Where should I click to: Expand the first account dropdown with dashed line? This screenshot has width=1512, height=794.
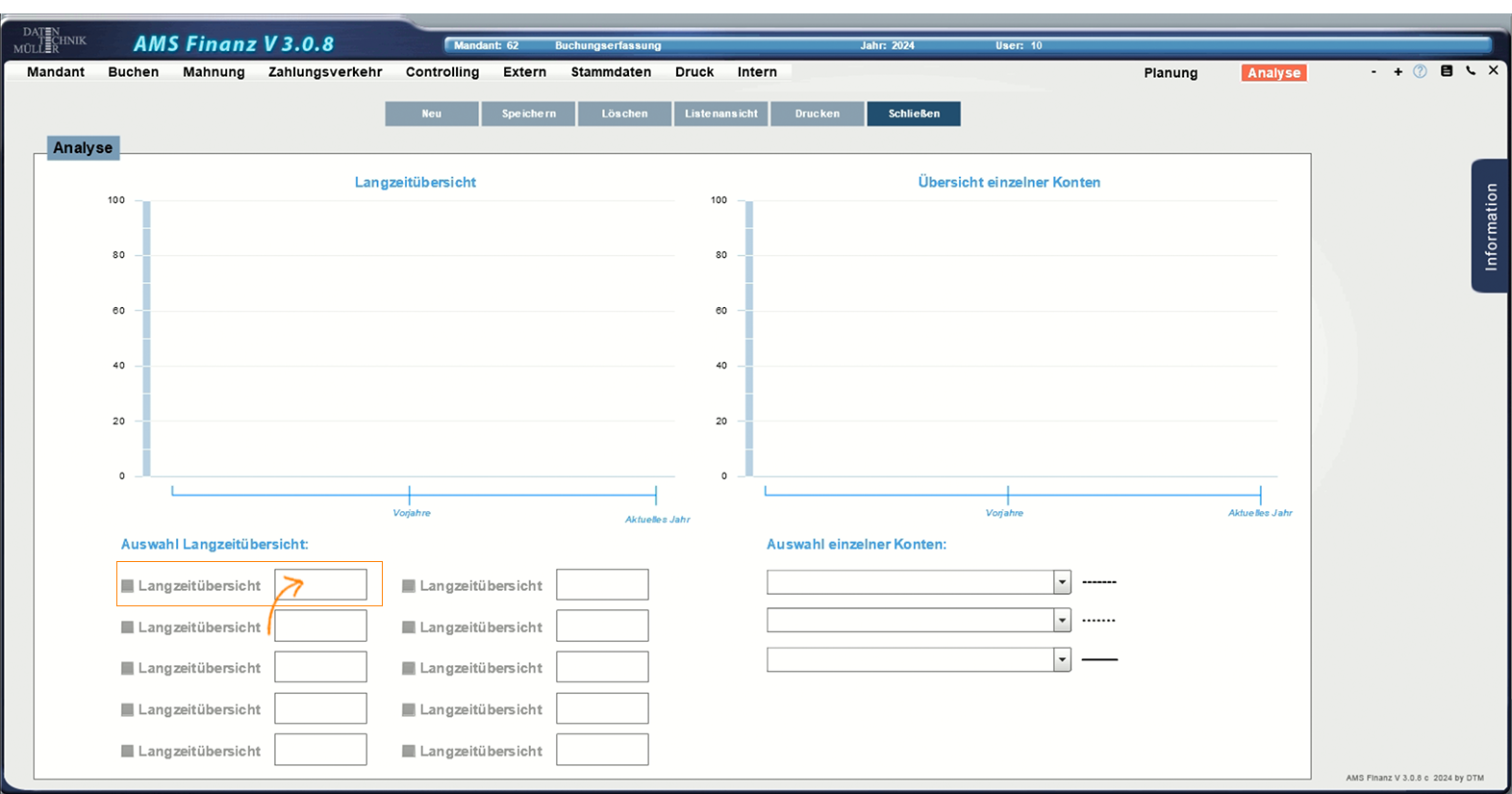pos(1062,582)
